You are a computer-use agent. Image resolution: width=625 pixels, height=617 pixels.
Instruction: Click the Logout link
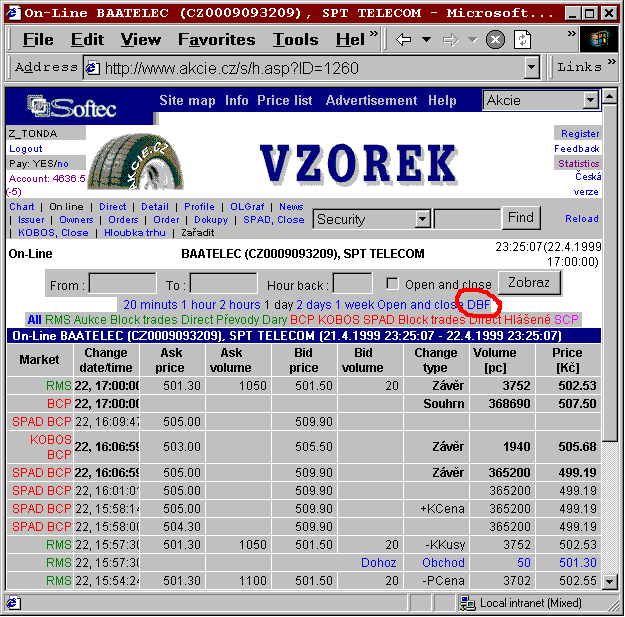[26, 149]
